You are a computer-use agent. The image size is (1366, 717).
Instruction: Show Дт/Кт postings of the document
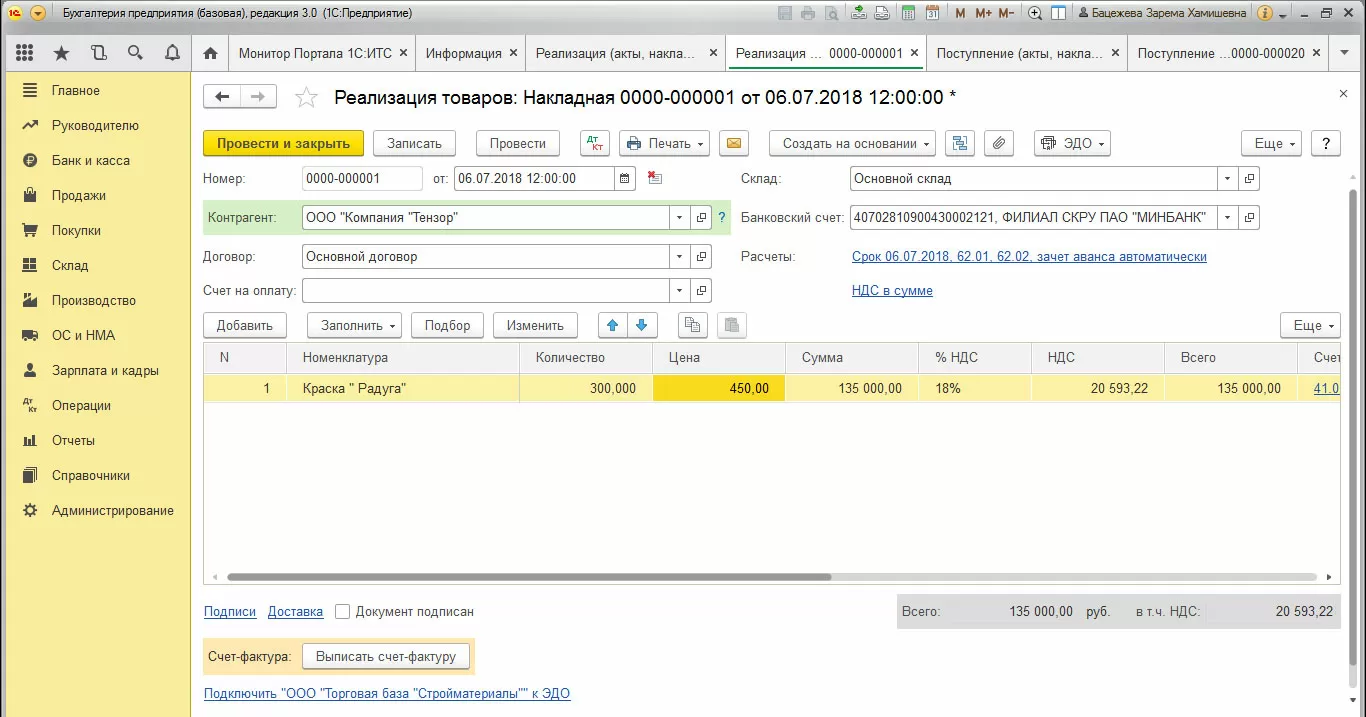(x=594, y=143)
